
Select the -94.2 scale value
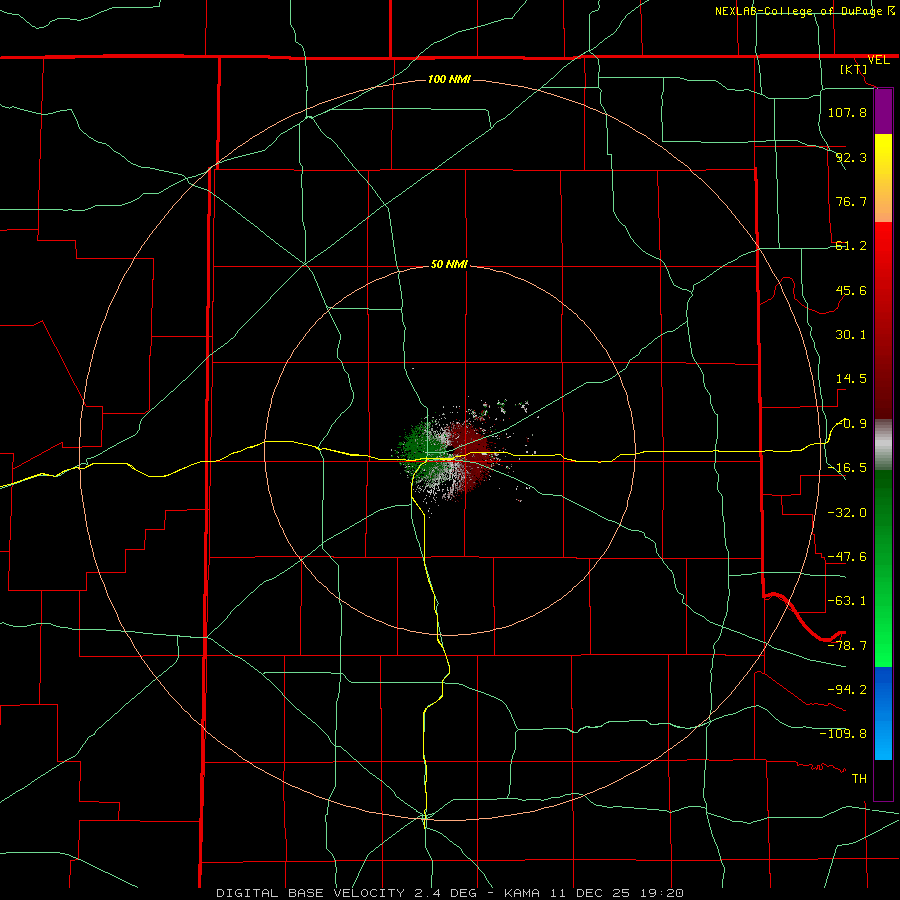[x=847, y=689]
